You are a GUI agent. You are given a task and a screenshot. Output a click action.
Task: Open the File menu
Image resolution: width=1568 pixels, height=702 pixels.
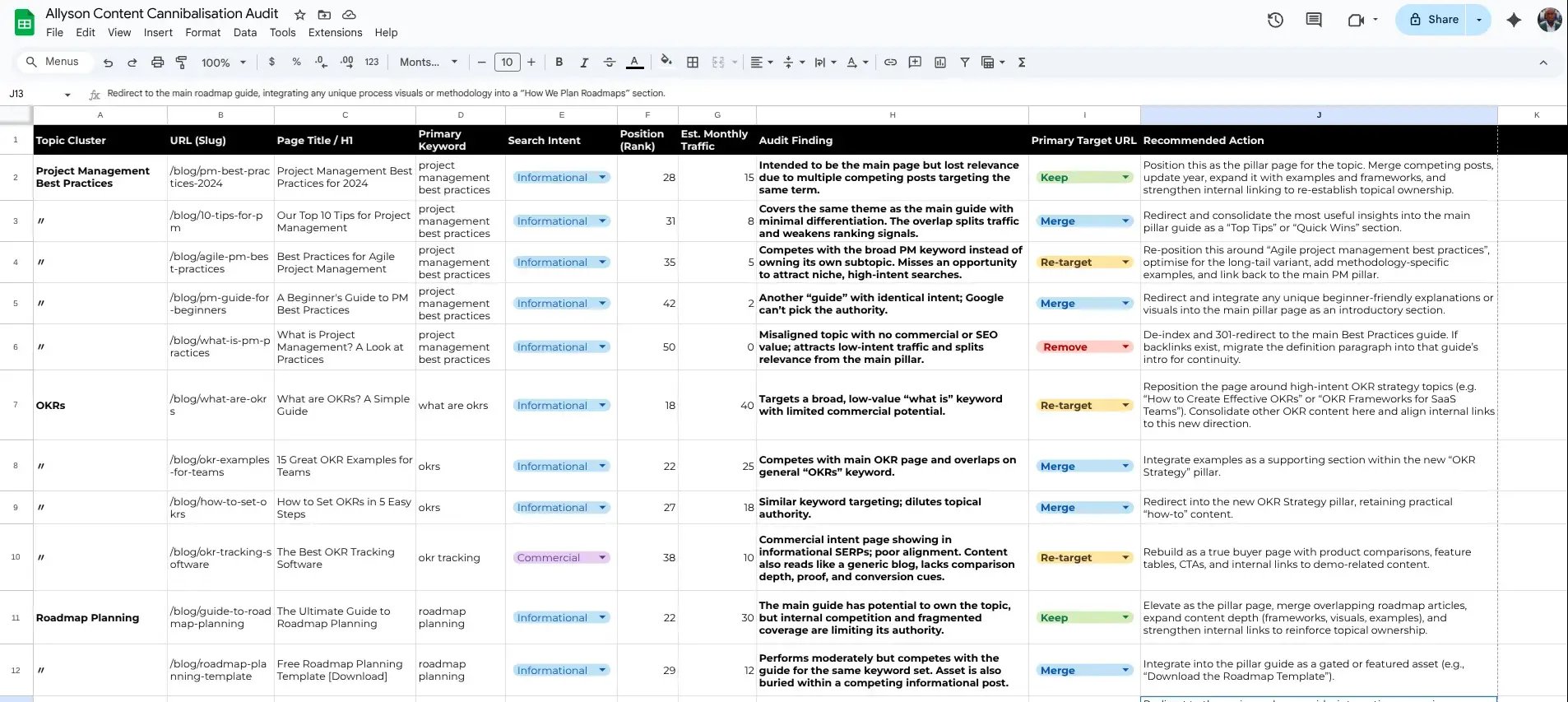pyautogui.click(x=54, y=33)
